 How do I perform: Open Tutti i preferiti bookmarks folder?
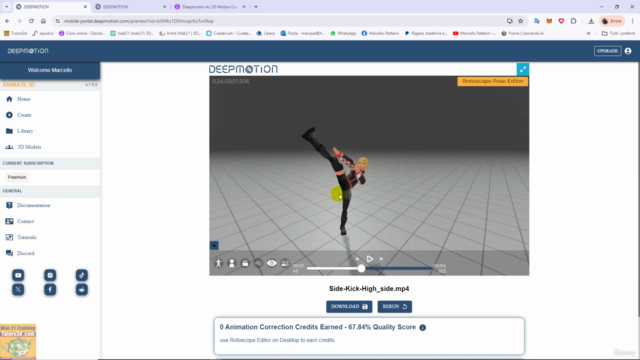[618, 33]
